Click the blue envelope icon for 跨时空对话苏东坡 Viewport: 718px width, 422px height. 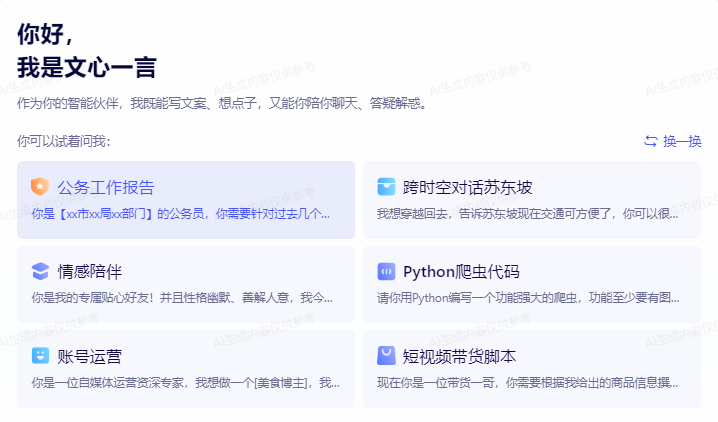point(386,187)
